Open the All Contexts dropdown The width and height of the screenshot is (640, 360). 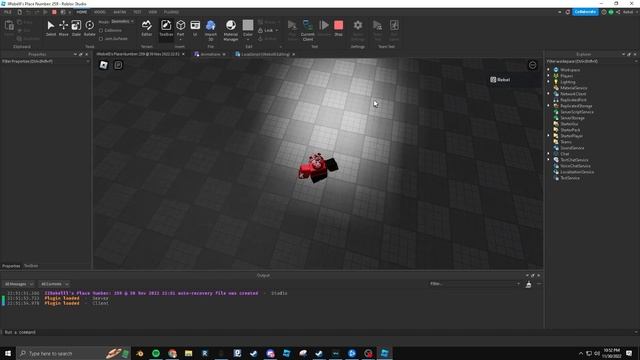(x=54, y=284)
